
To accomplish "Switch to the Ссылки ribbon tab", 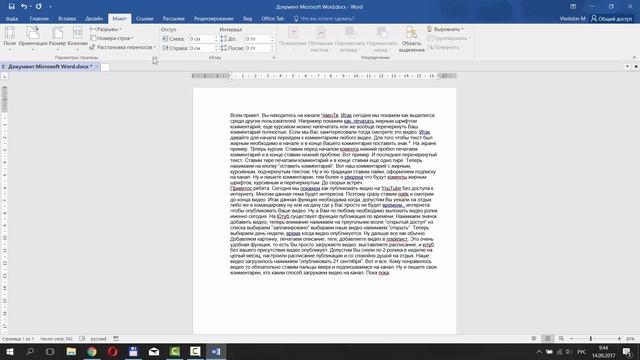I will pyautogui.click(x=144, y=19).
